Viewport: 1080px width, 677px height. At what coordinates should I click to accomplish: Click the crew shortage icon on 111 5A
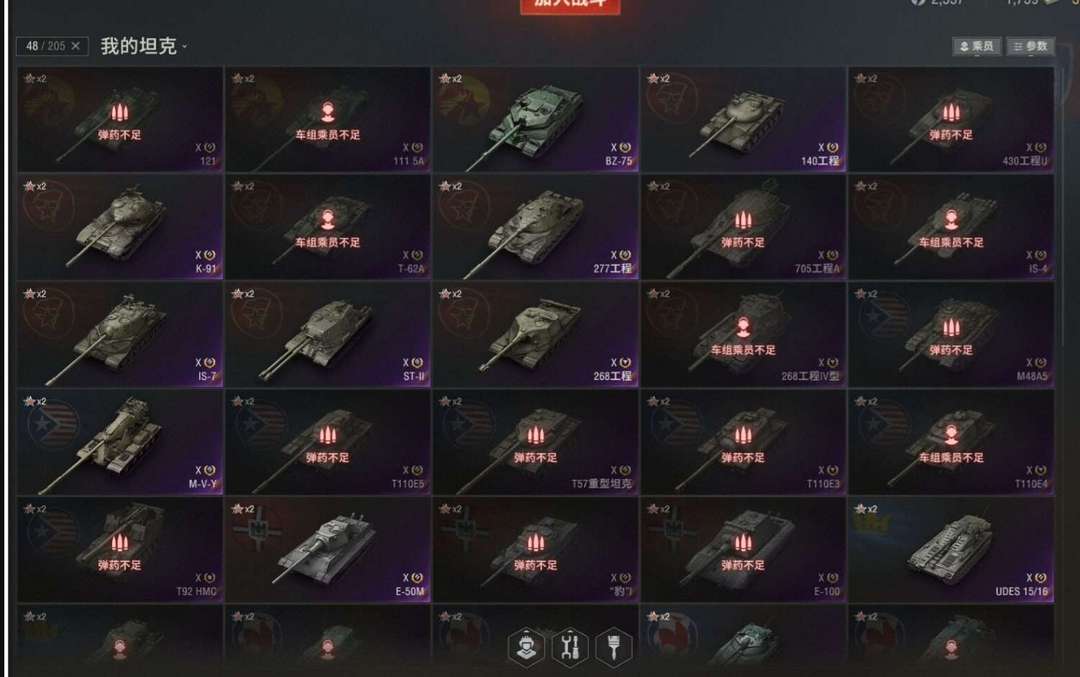tap(328, 112)
